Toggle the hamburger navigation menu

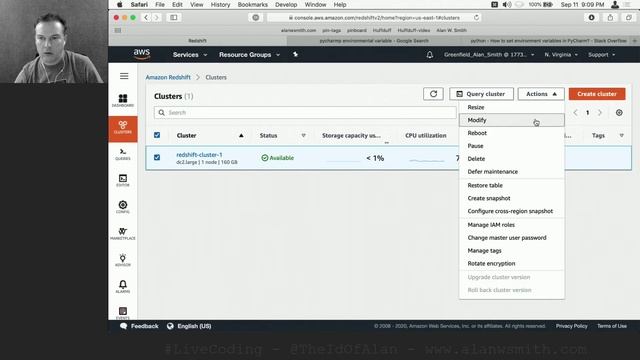[x=124, y=76]
